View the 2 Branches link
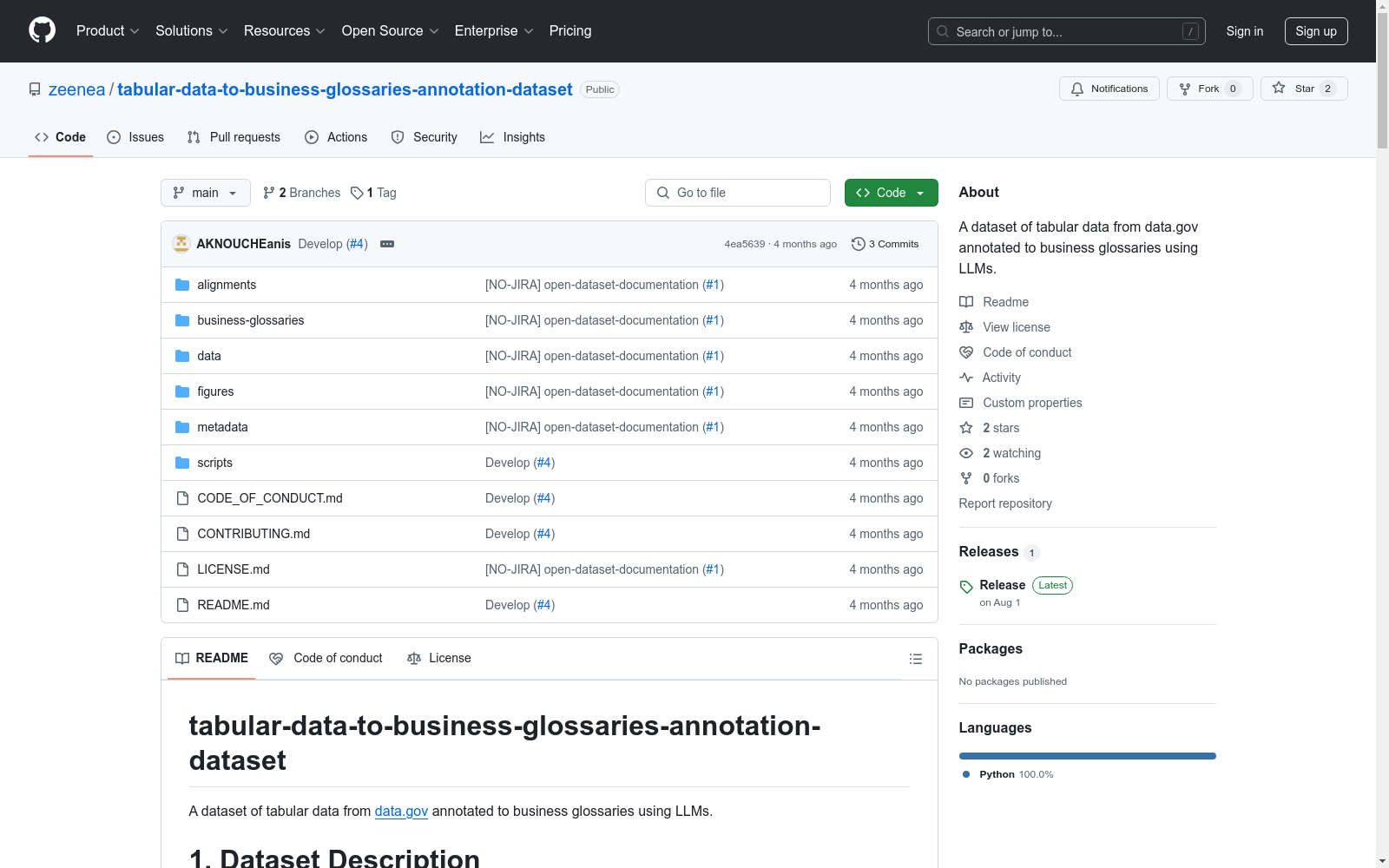Screen dimensions: 1389x868 pos(302,193)
